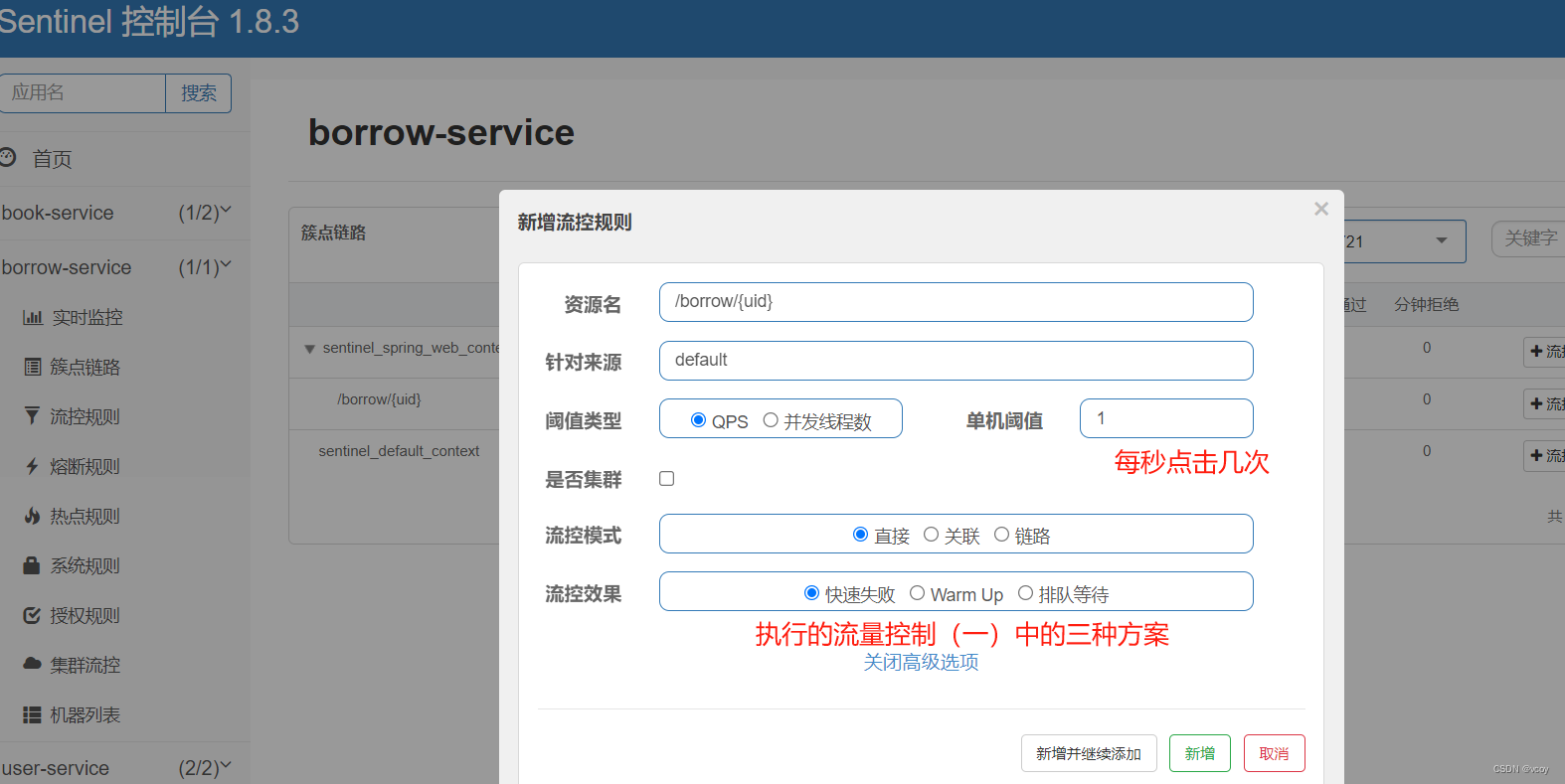Click the list icon for 机器列表
The width and height of the screenshot is (1565, 784).
coord(33,714)
